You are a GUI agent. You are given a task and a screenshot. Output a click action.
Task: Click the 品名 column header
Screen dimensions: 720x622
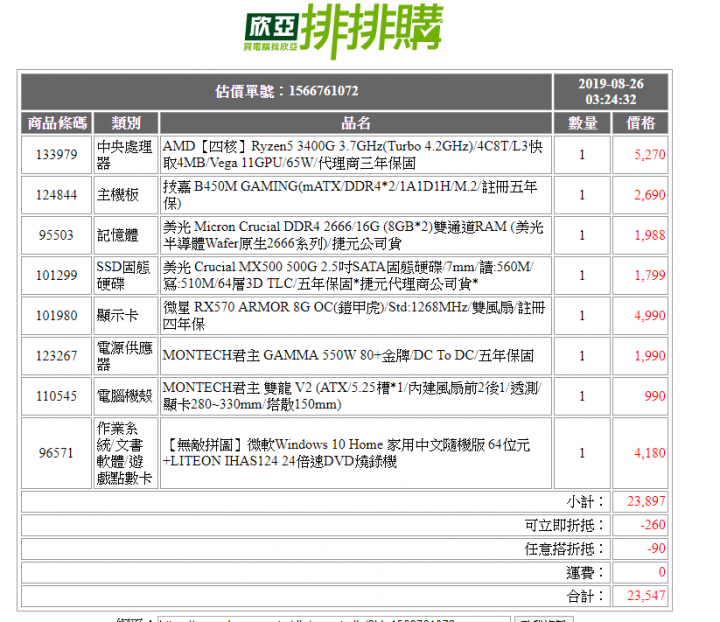pyautogui.click(x=355, y=123)
